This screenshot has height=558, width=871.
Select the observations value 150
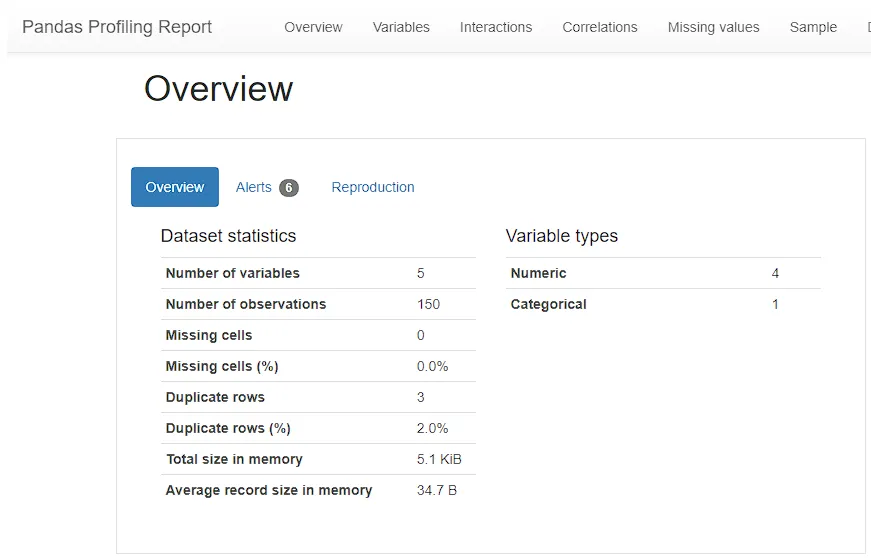tap(428, 304)
